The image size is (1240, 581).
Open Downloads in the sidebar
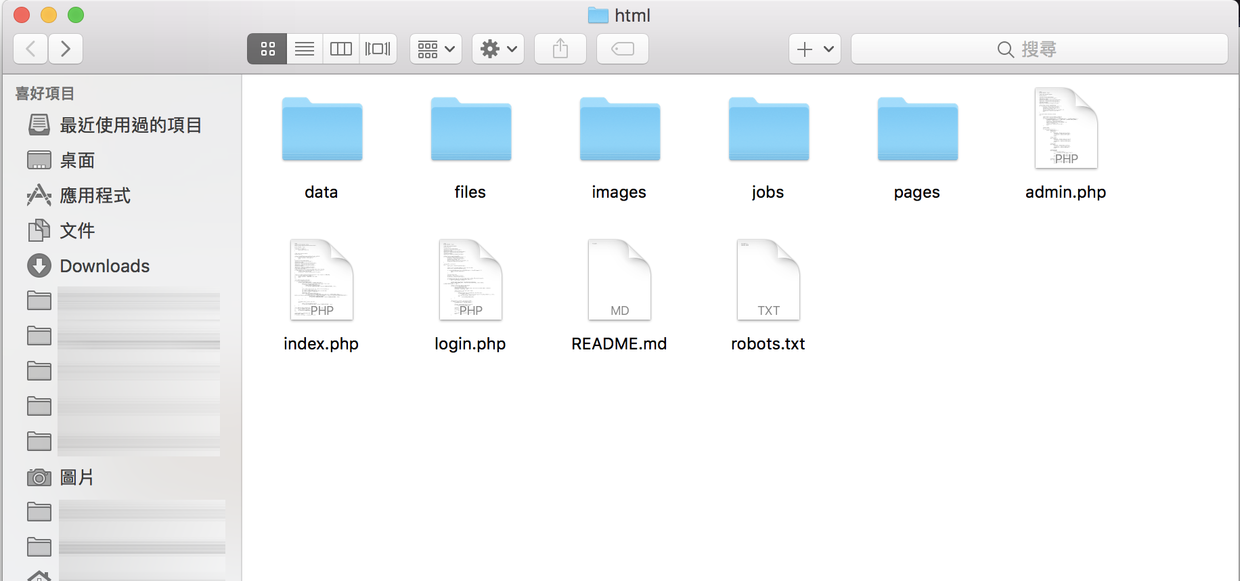point(104,266)
